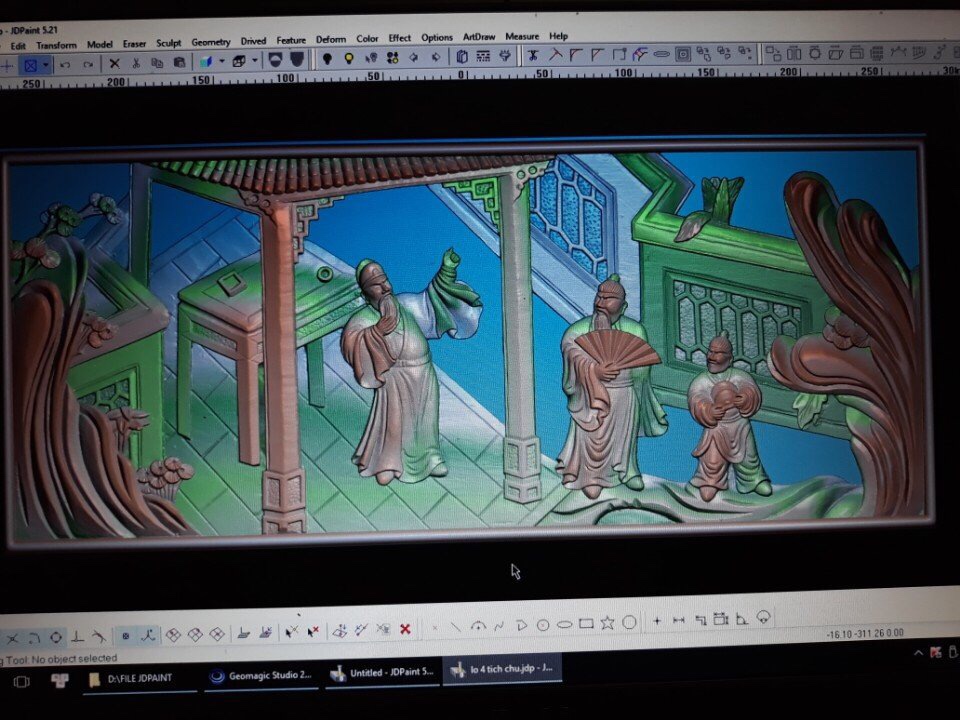960x720 pixels.
Task: Click the Redo arrow icon
Action: pos(88,64)
